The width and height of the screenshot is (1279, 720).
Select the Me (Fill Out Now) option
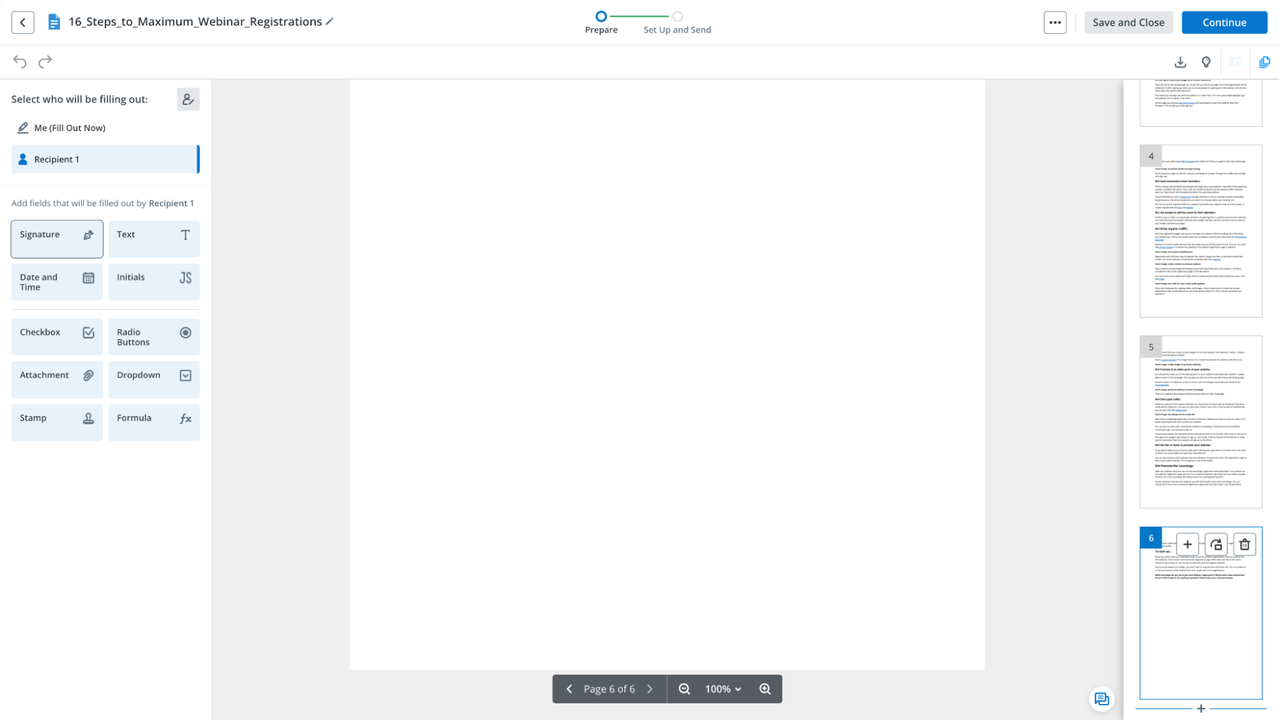69,128
